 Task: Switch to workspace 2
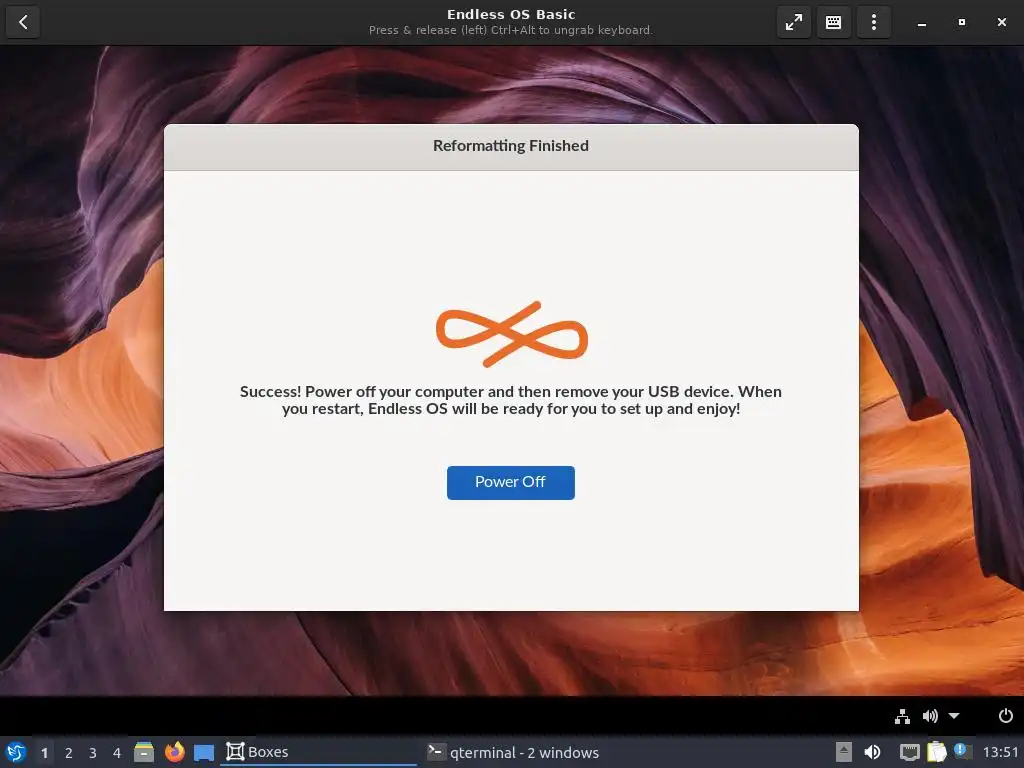[x=69, y=753]
